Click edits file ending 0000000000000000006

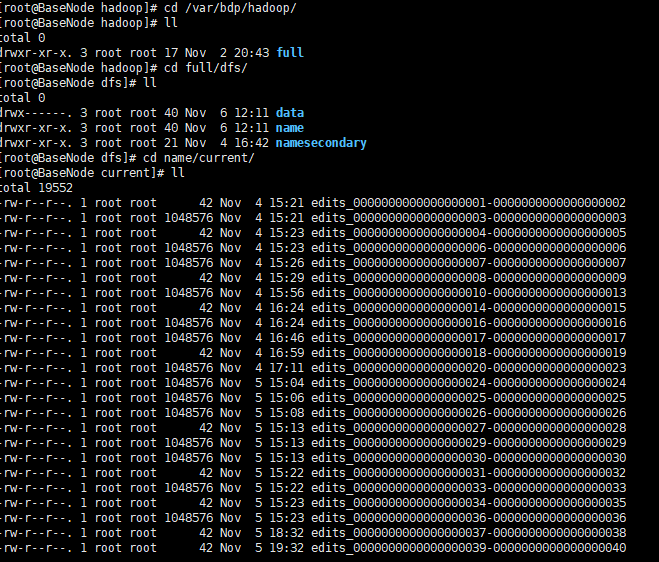pos(469,248)
